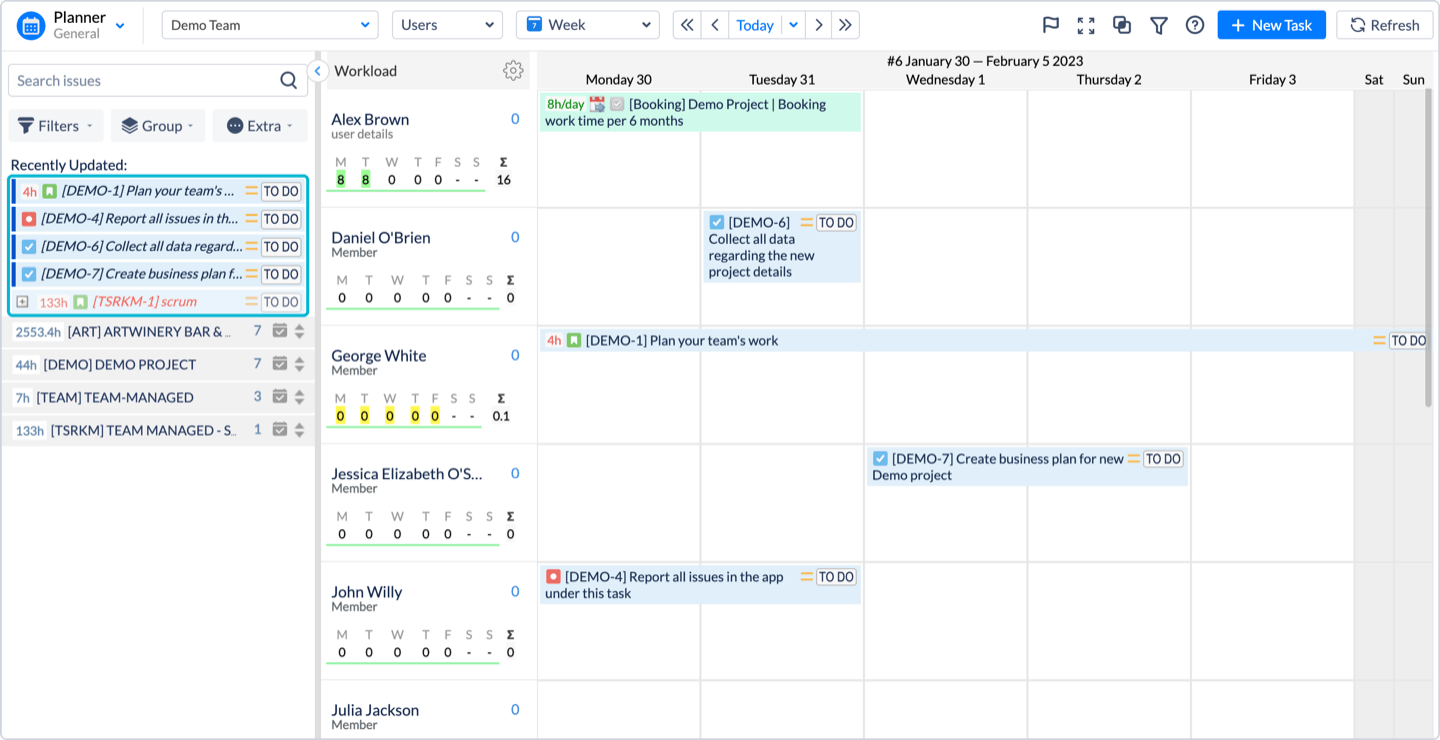This screenshot has height=740, width=1440.
Task: Create a task with the New Task button
Action: click(x=1271, y=24)
